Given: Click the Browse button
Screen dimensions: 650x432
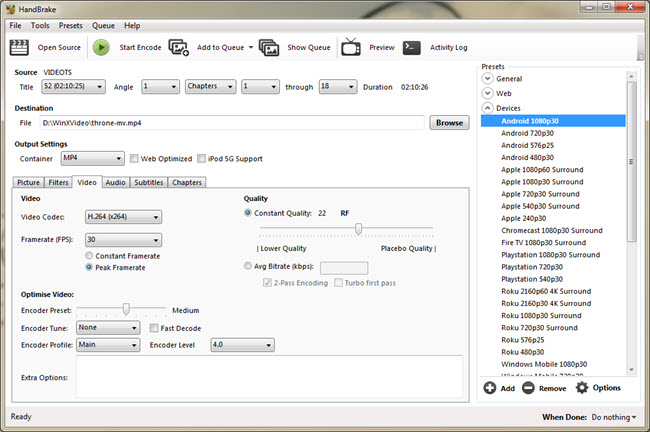Looking at the screenshot, I should pos(449,123).
